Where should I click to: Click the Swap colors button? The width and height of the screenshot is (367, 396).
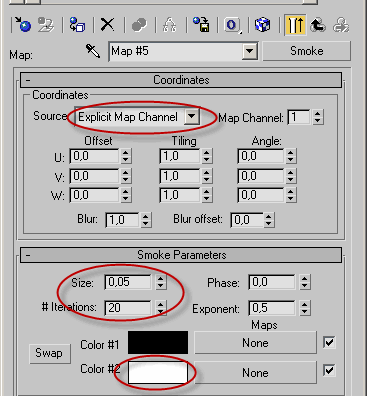click(x=49, y=353)
